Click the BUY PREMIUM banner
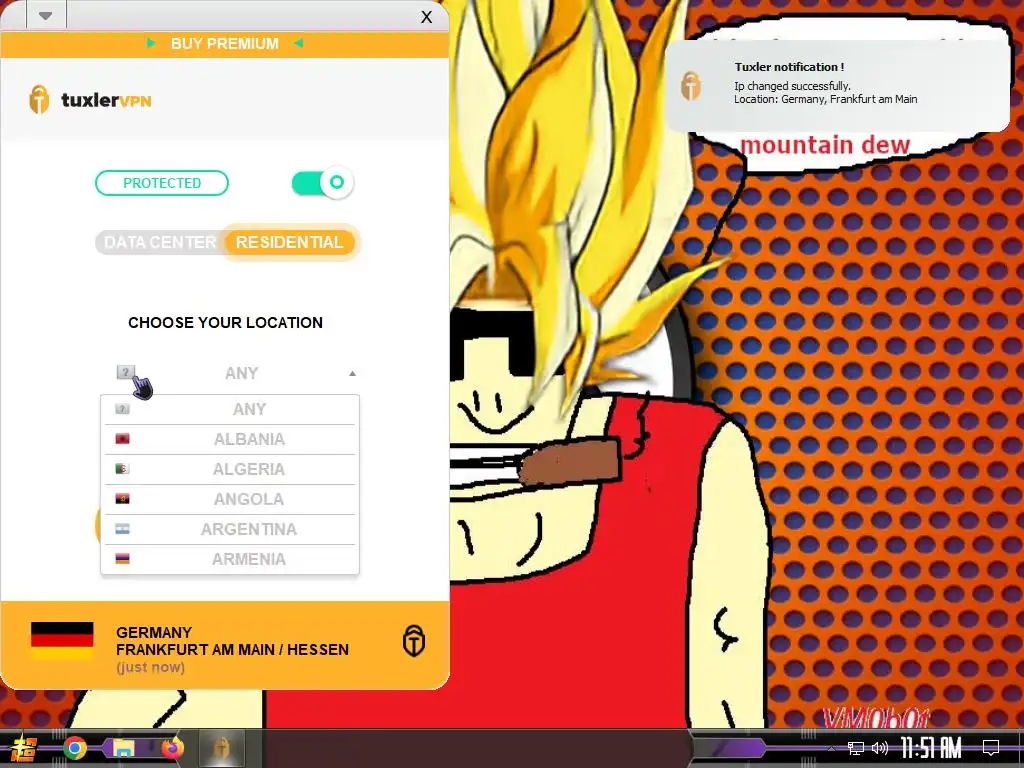Screen dimensions: 1024x768 coord(225,44)
